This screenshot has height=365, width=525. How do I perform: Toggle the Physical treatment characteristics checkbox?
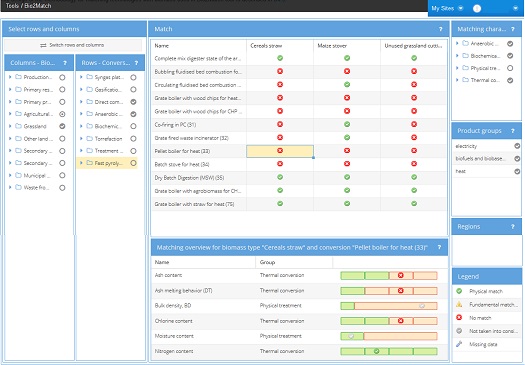[x=510, y=68]
